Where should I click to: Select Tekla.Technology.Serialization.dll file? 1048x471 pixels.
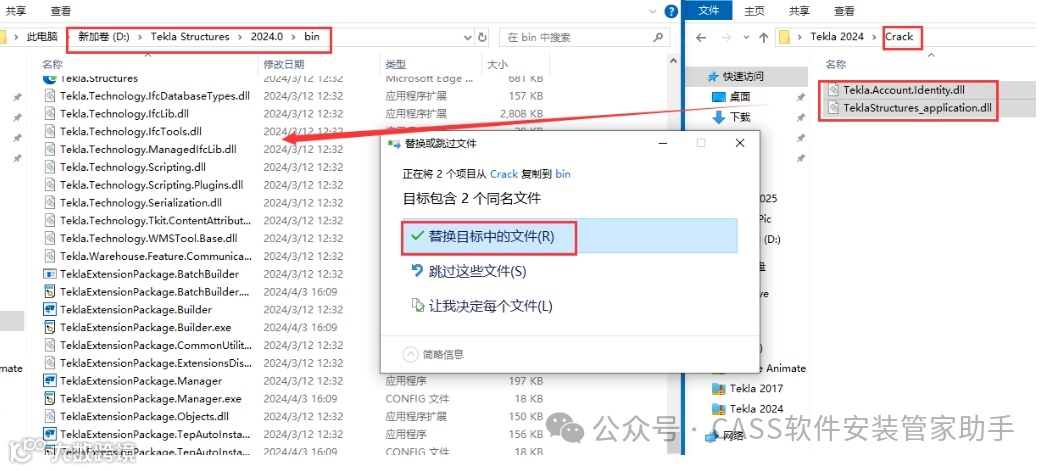tap(141, 202)
